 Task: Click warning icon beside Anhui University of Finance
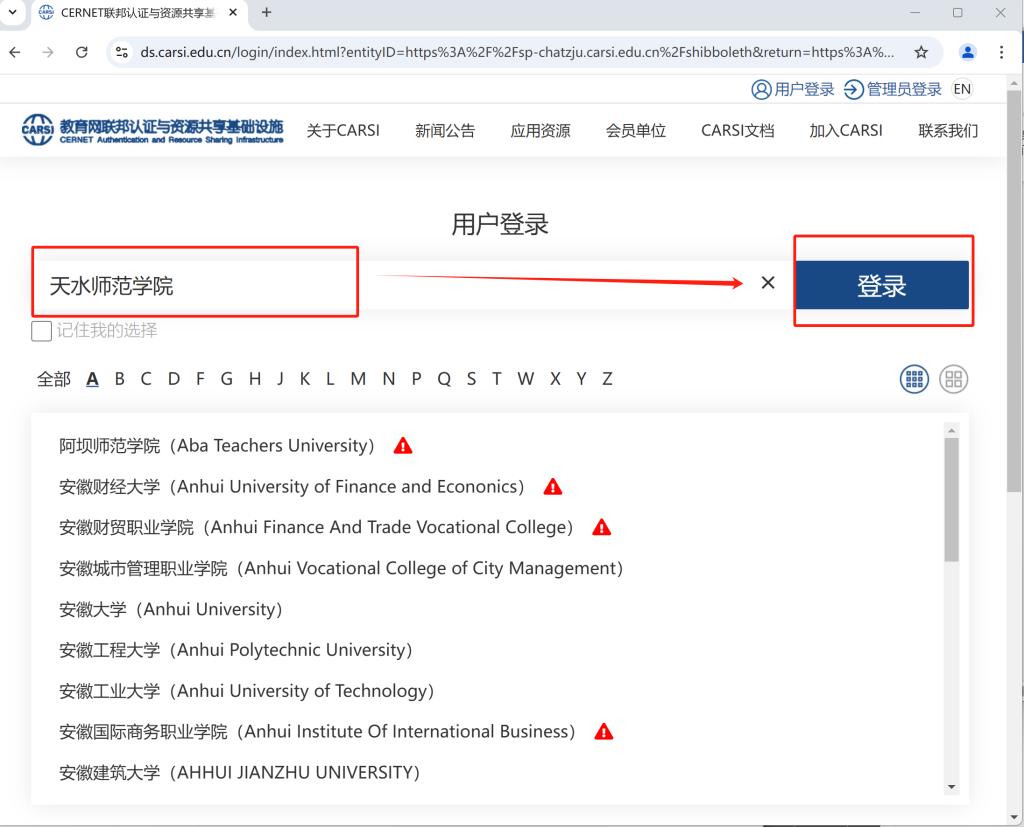(552, 487)
